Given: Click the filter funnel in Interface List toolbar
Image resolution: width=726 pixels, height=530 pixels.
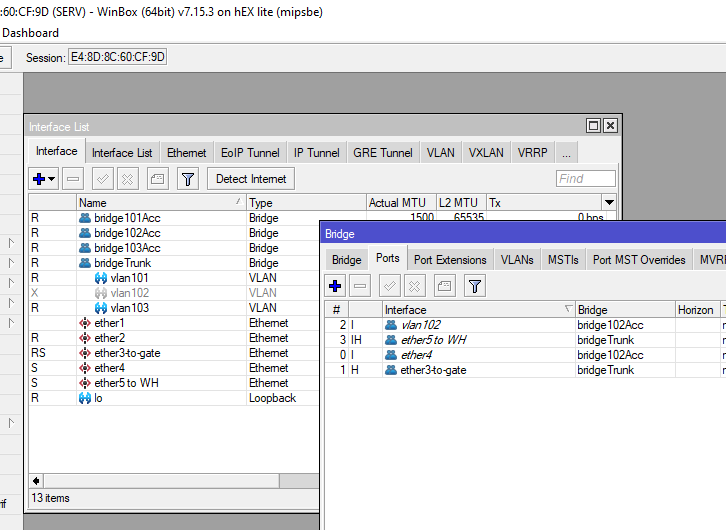Looking at the screenshot, I should tap(188, 179).
